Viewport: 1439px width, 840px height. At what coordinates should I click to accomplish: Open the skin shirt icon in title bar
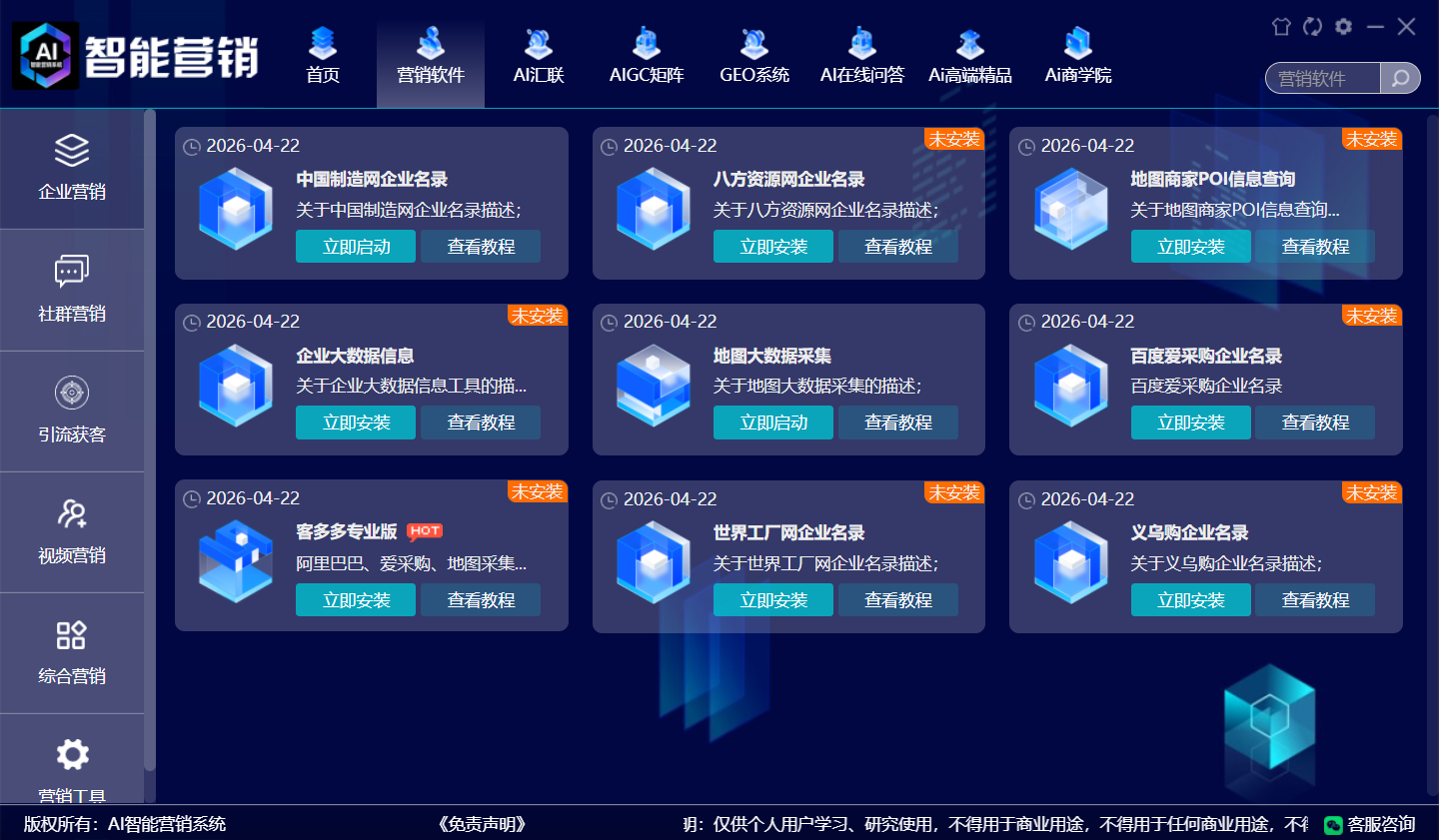(x=1281, y=27)
